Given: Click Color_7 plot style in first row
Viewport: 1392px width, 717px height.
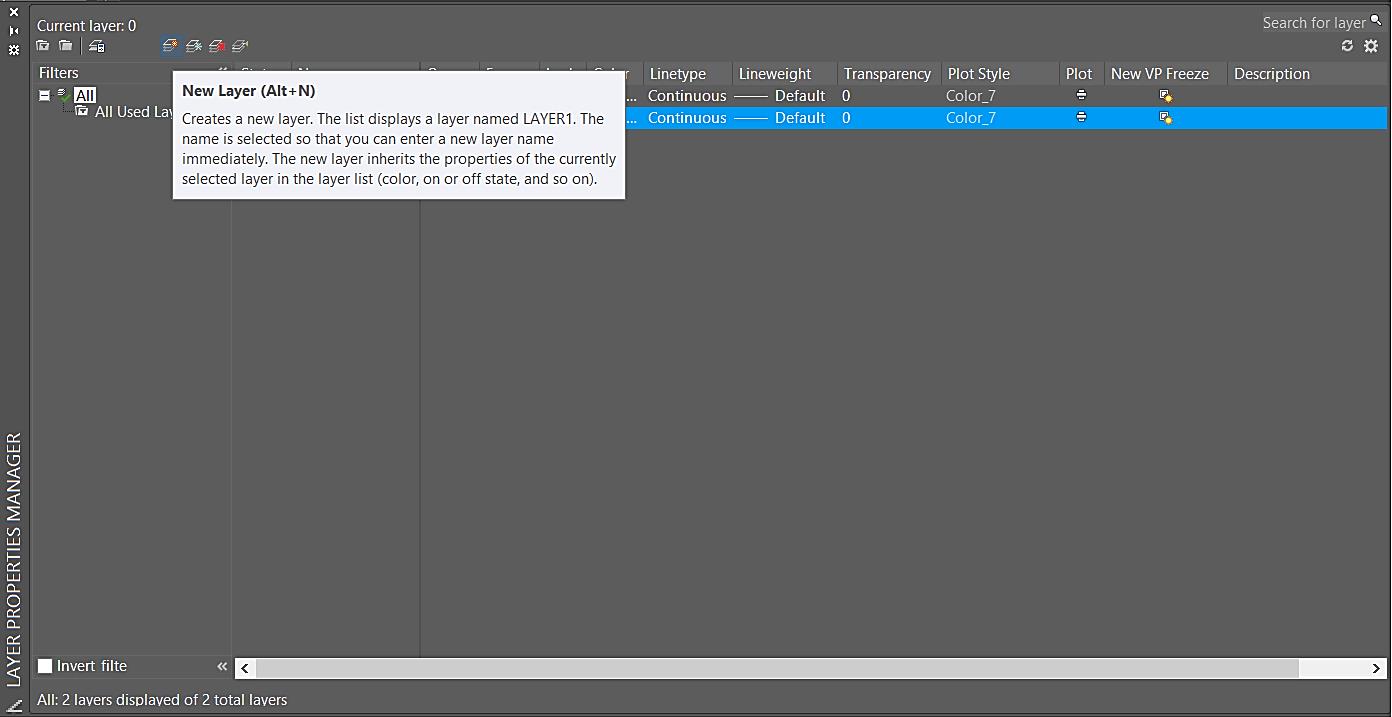Looking at the screenshot, I should coord(971,96).
